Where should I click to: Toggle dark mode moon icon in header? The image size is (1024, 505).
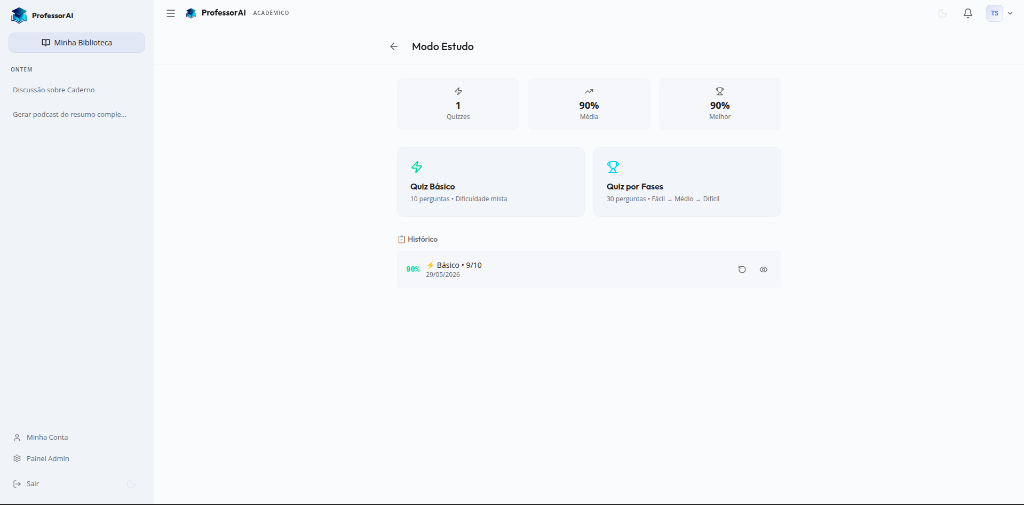(x=942, y=13)
